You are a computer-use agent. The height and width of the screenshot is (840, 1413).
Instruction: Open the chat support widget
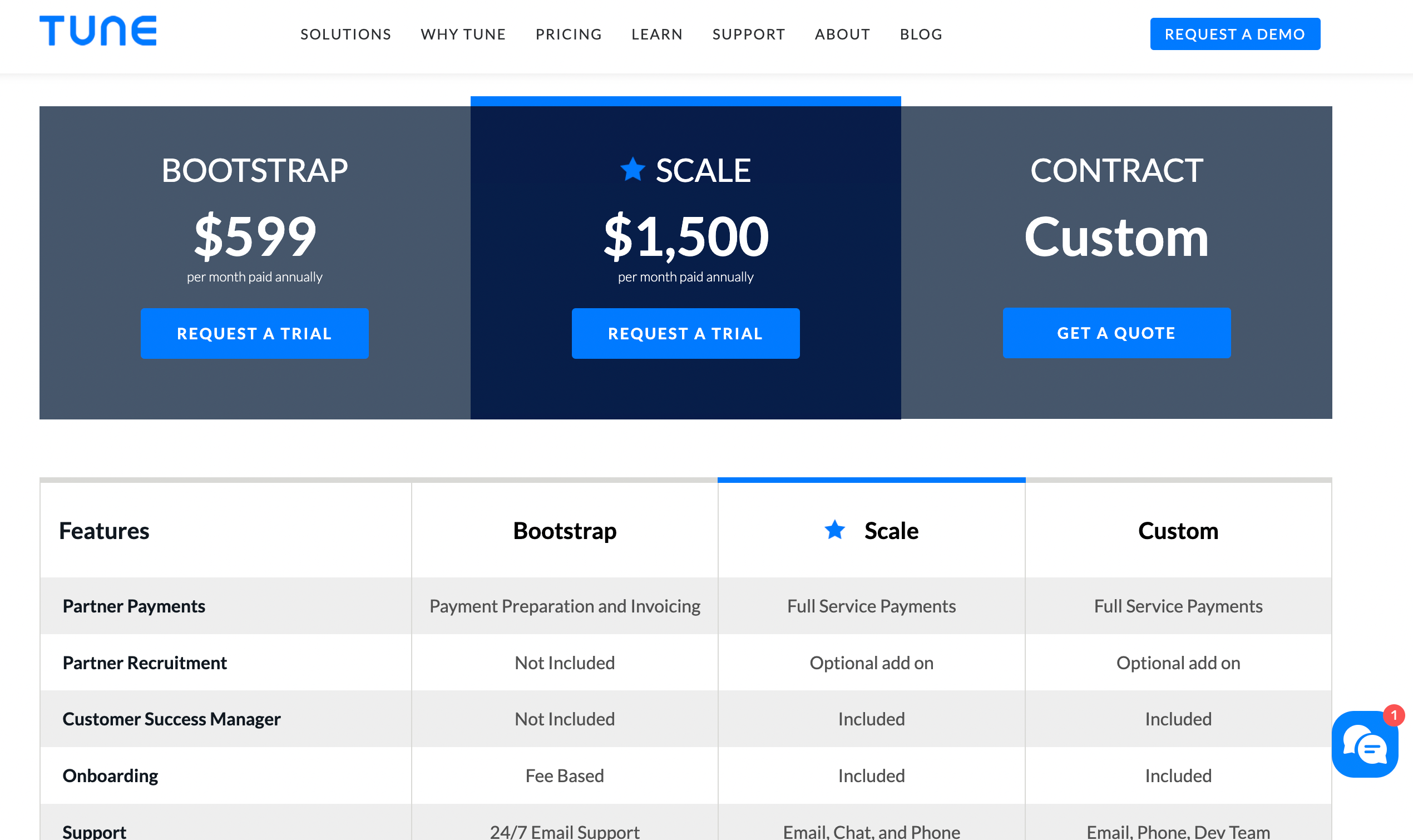pyautogui.click(x=1365, y=744)
